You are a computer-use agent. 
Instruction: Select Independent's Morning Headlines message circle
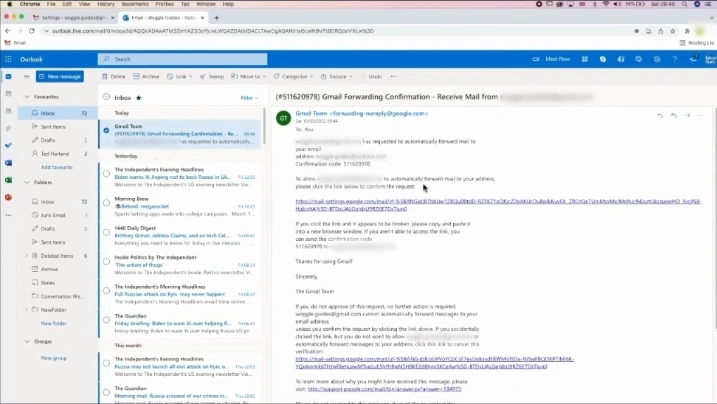tap(106, 291)
